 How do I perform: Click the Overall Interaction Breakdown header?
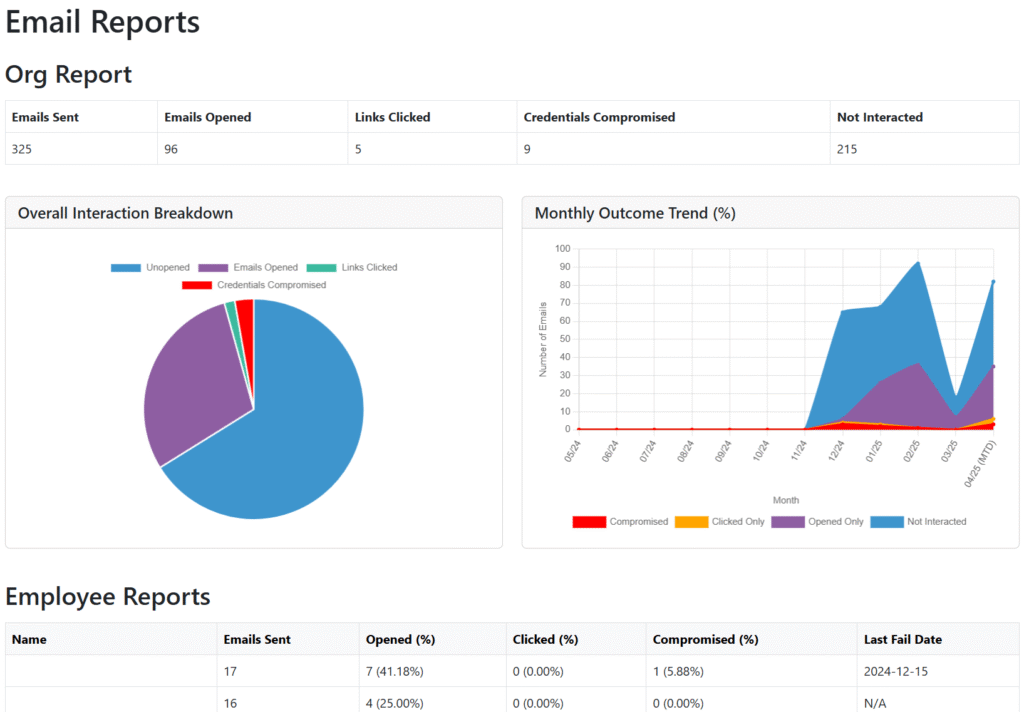coord(125,213)
